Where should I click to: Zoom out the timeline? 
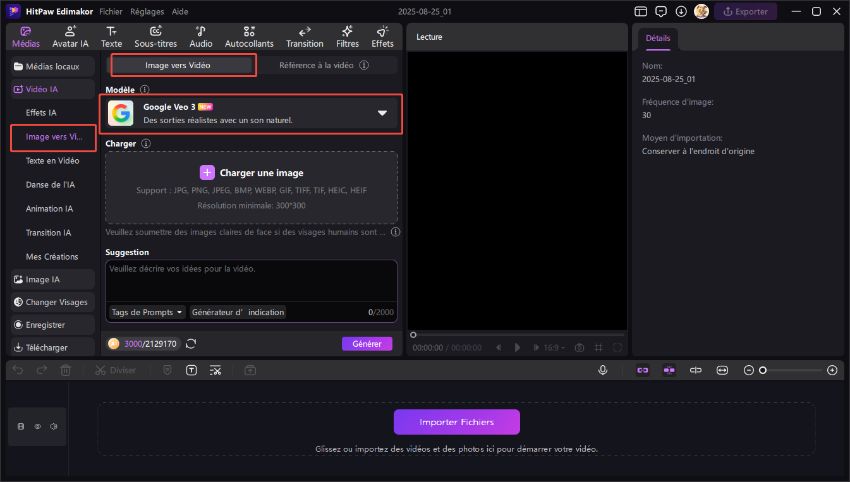pyautogui.click(x=749, y=370)
